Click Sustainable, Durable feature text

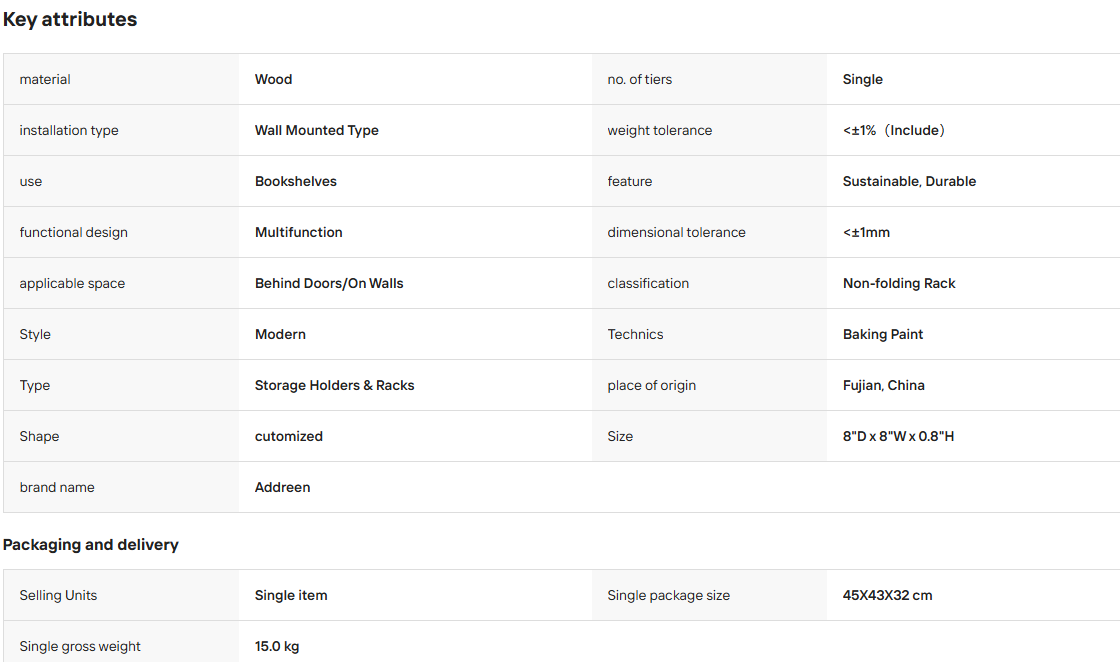pos(909,181)
